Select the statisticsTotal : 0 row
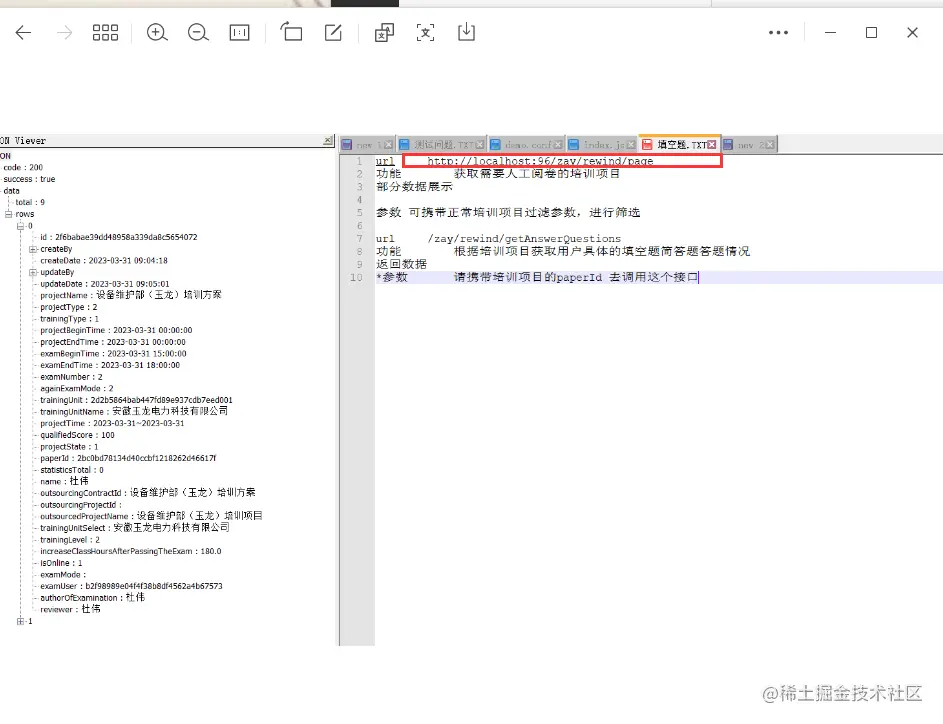The height and width of the screenshot is (724, 943). pos(72,470)
